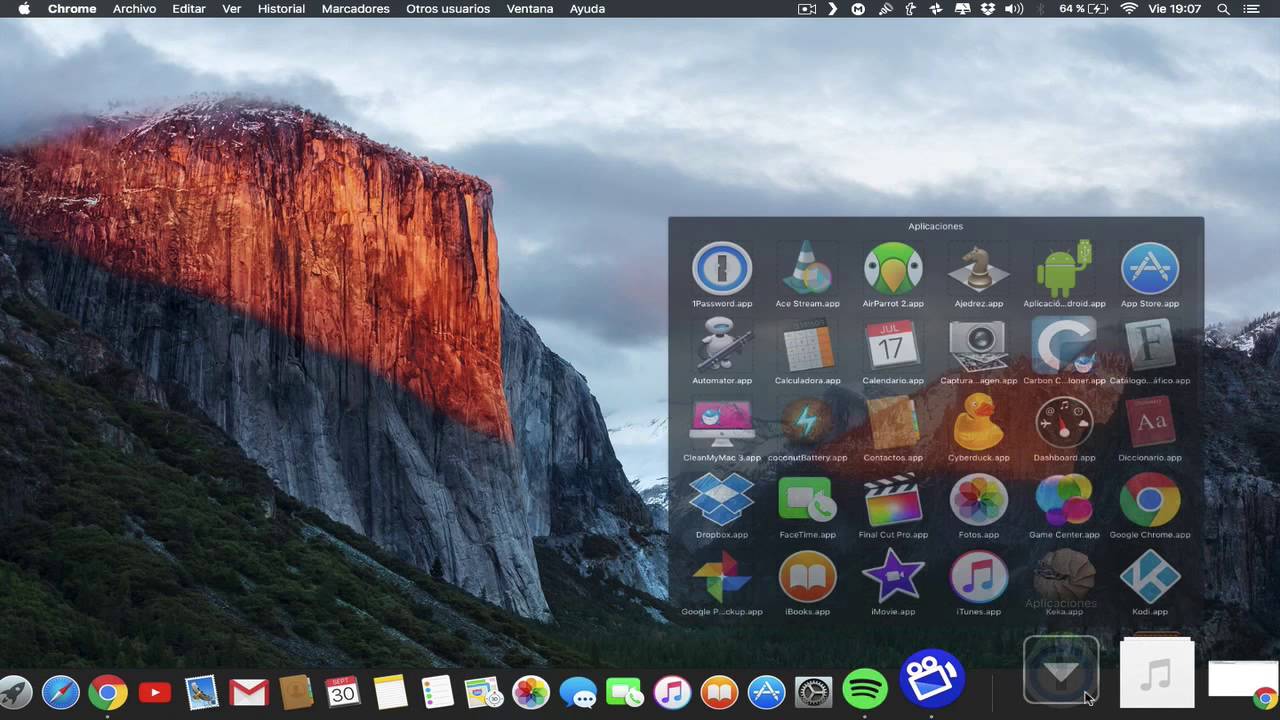
Task: Open the YouTube icon in the Dock
Action: tap(155, 692)
